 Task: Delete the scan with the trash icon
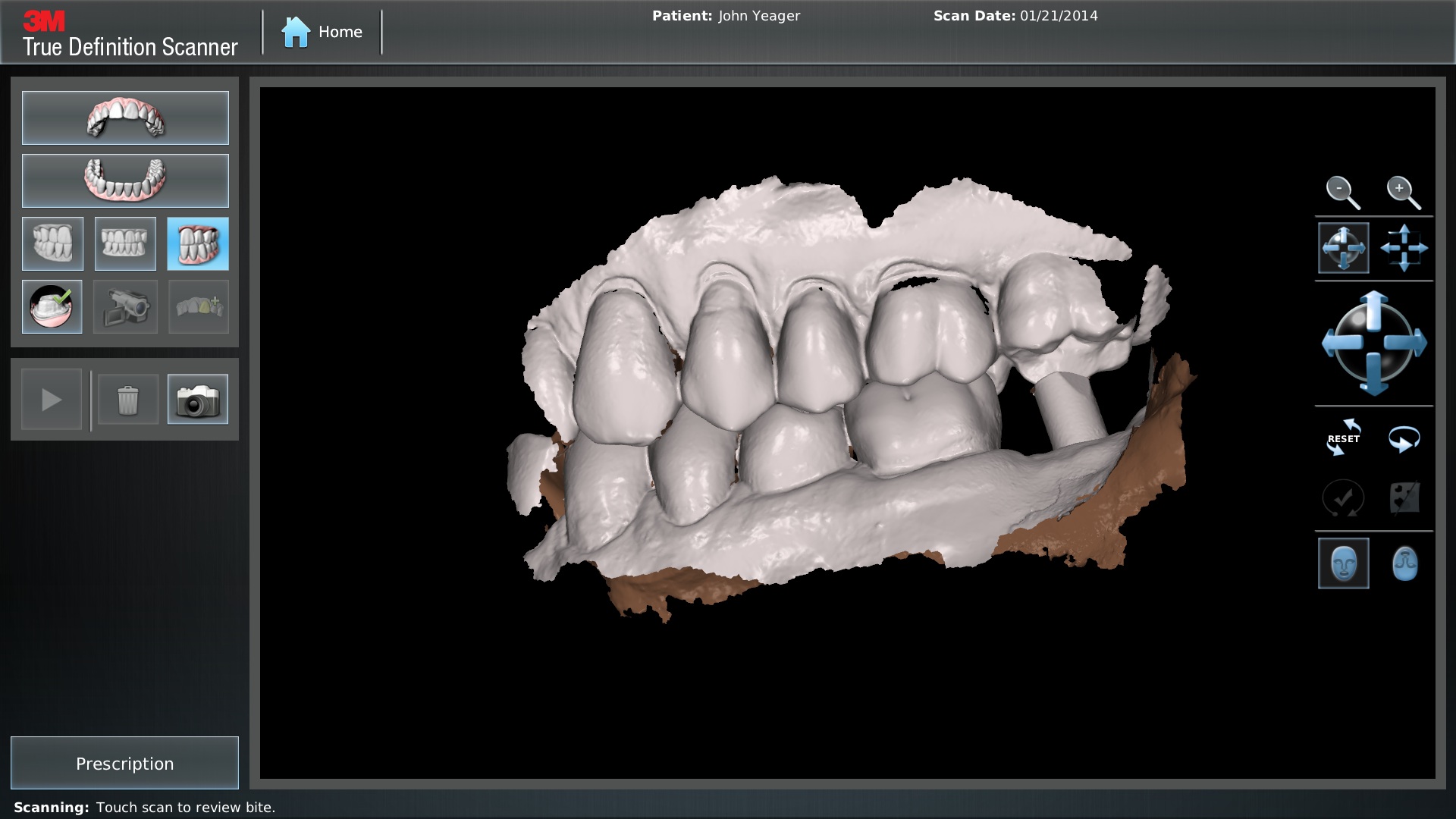tap(128, 400)
